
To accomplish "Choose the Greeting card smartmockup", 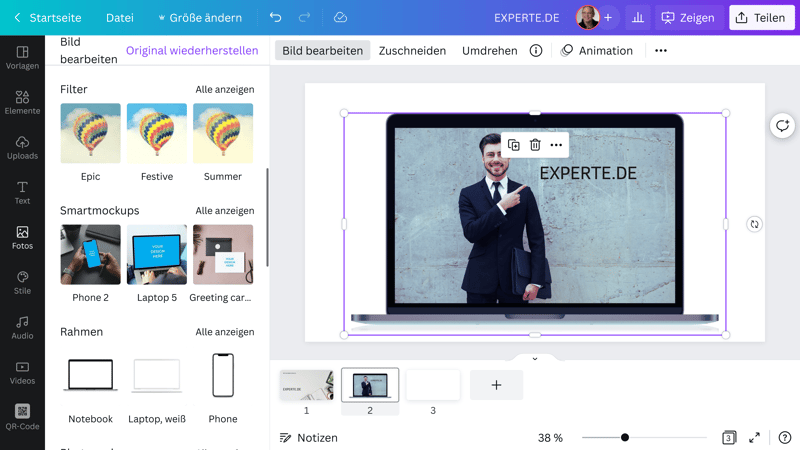I will coord(223,255).
